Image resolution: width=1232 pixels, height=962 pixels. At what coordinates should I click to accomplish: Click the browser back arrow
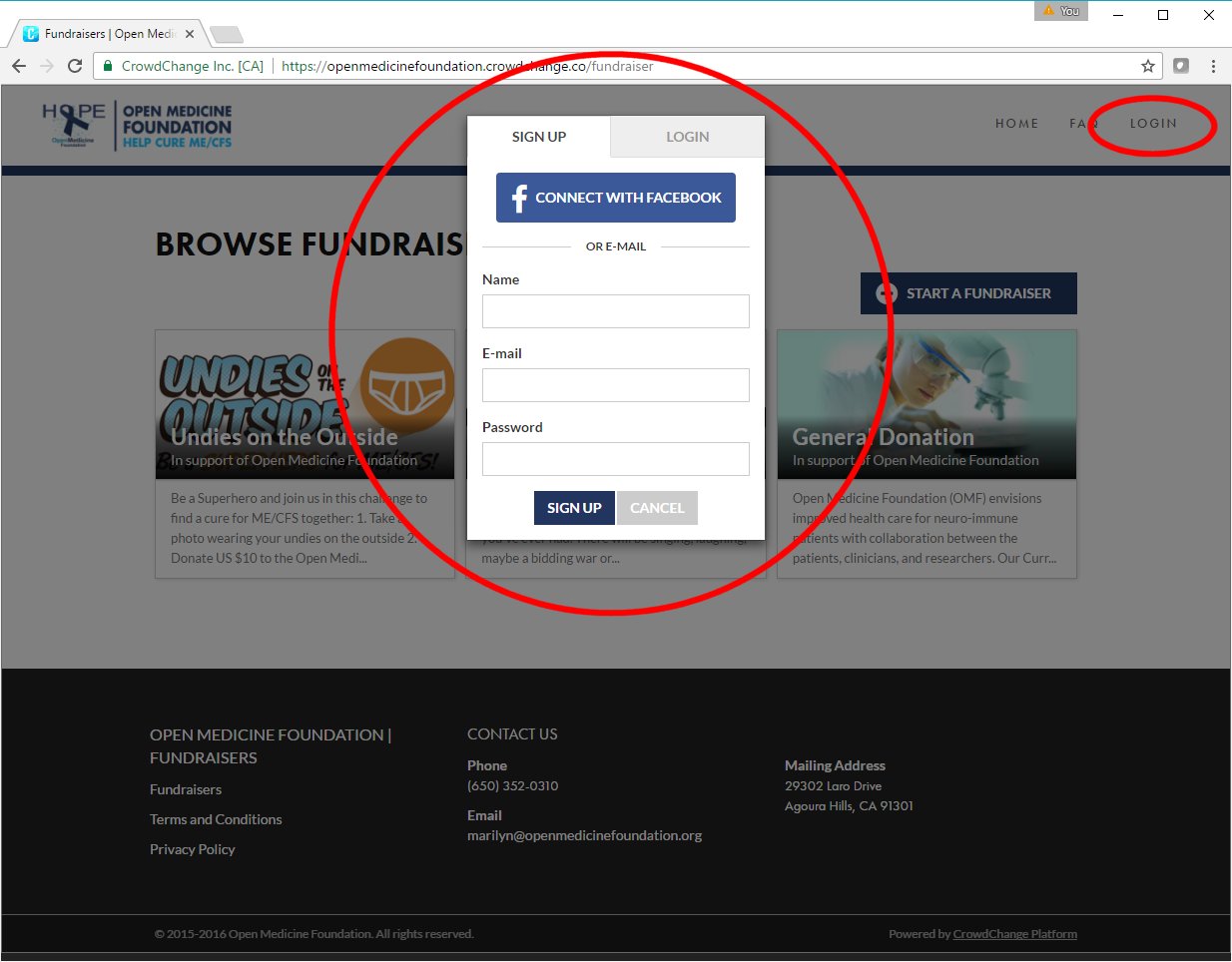[19, 66]
